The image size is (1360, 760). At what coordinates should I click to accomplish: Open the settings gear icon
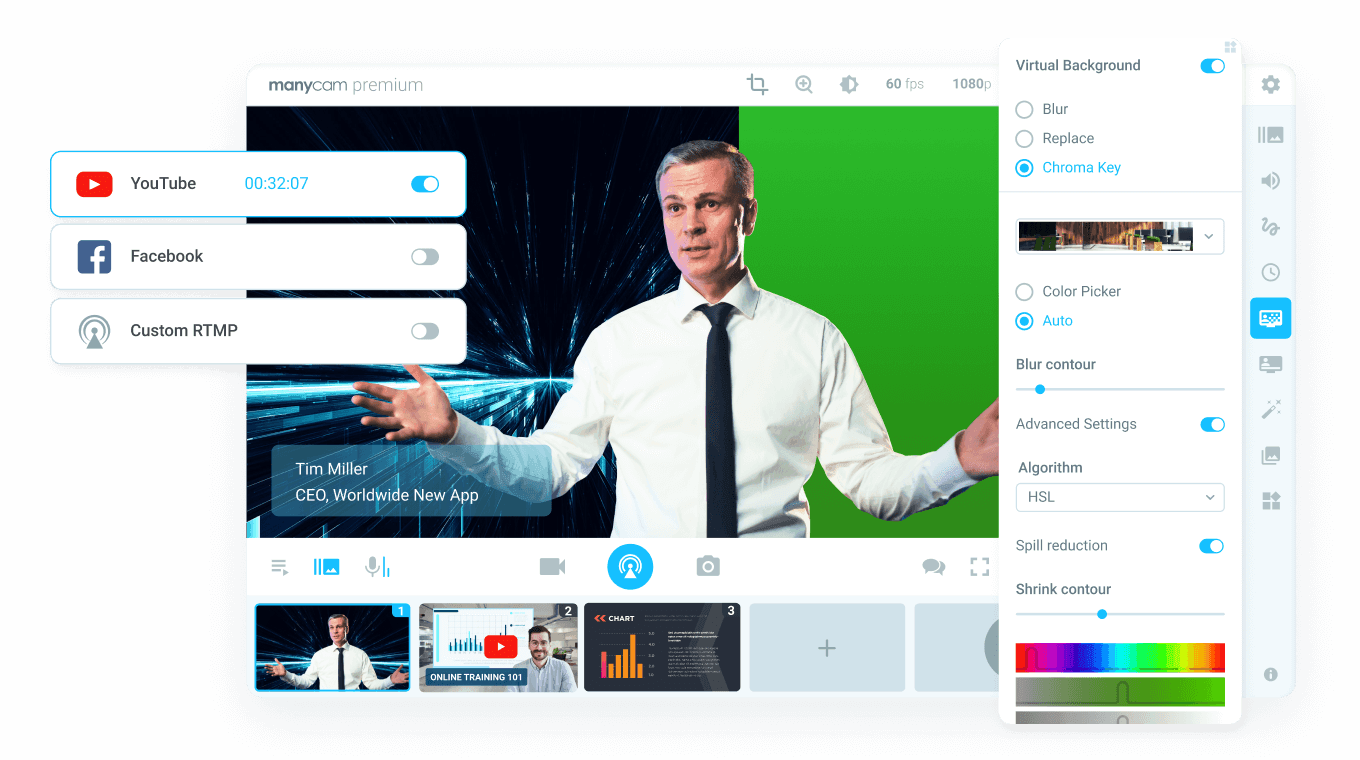pos(1270,85)
